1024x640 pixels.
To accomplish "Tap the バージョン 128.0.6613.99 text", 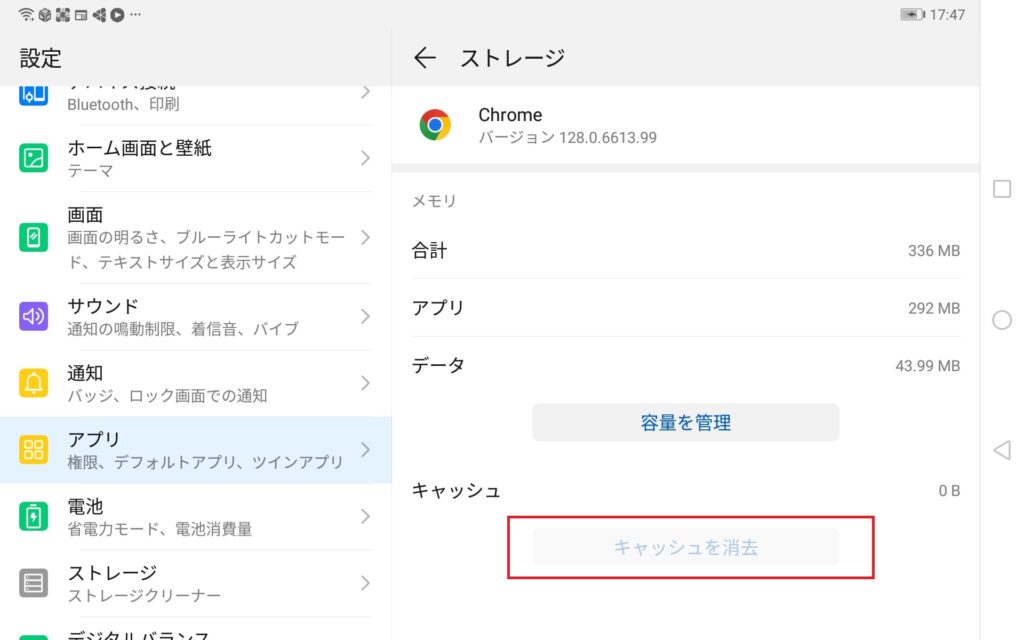I will tap(568, 138).
